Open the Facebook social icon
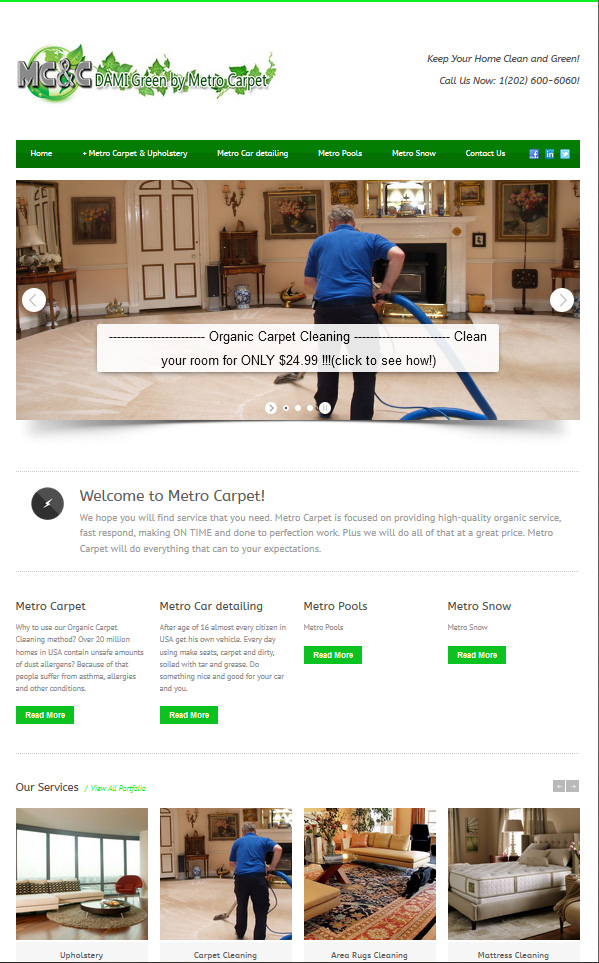Image resolution: width=599 pixels, height=963 pixels. pyautogui.click(x=534, y=154)
